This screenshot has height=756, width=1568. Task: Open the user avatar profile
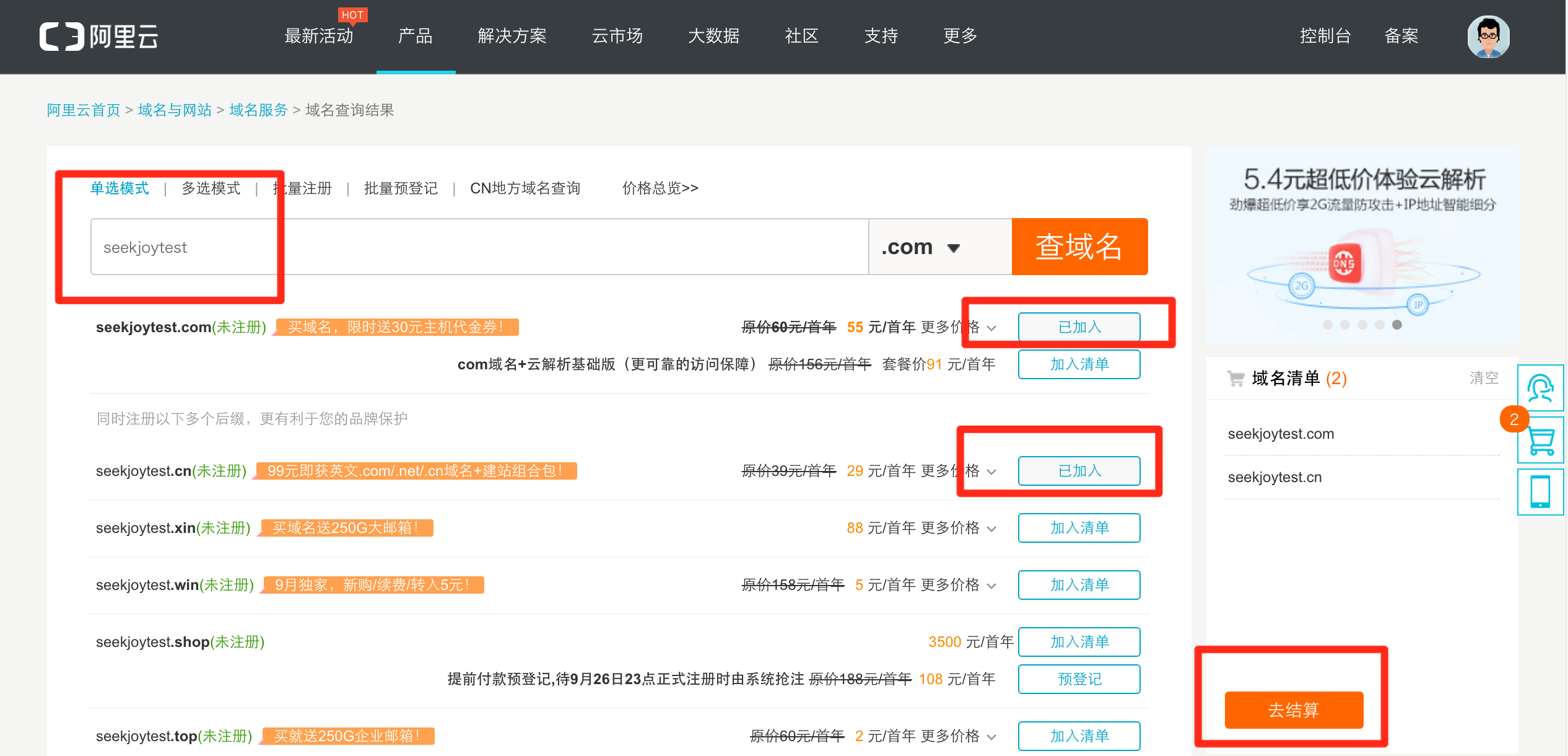pos(1488,37)
